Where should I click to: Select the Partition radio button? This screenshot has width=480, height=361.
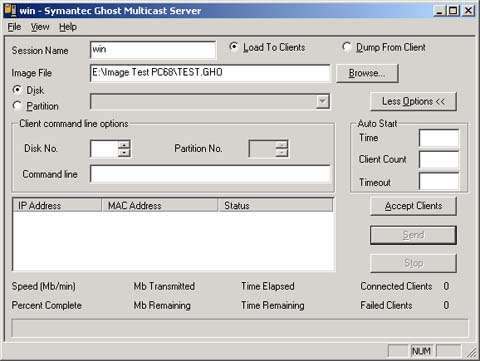[x=17, y=106]
